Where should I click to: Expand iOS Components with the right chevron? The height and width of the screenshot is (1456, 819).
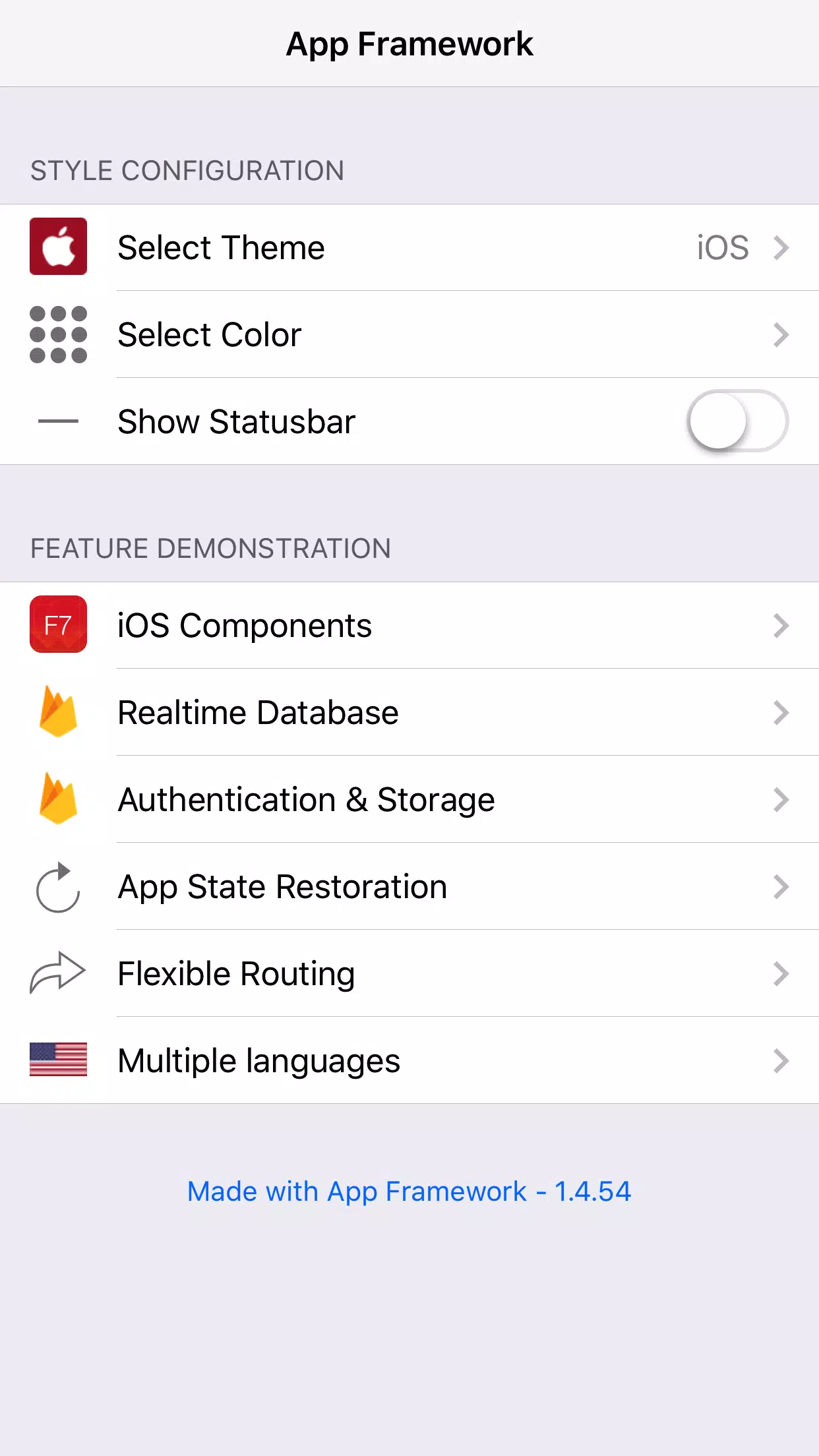(x=781, y=626)
